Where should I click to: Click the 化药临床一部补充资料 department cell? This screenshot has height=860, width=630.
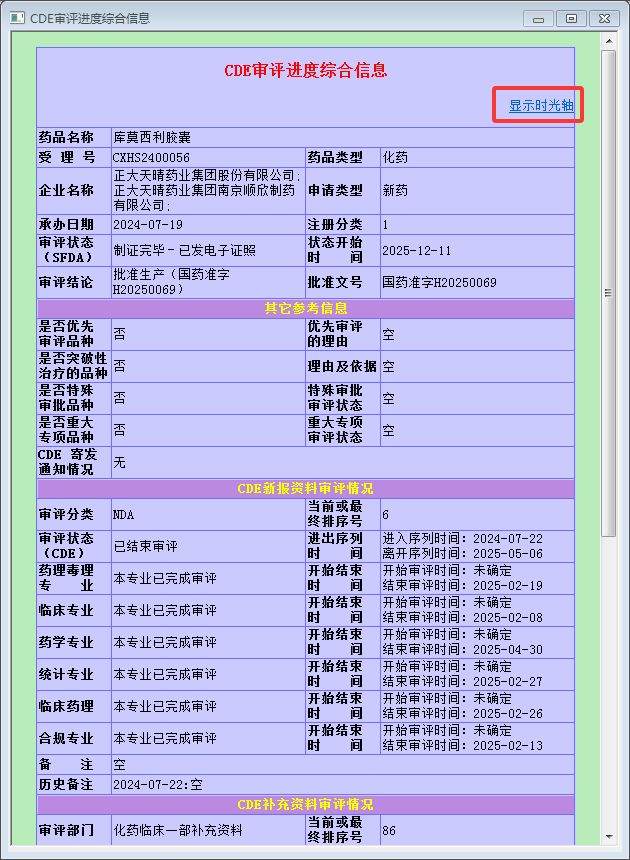point(177,830)
